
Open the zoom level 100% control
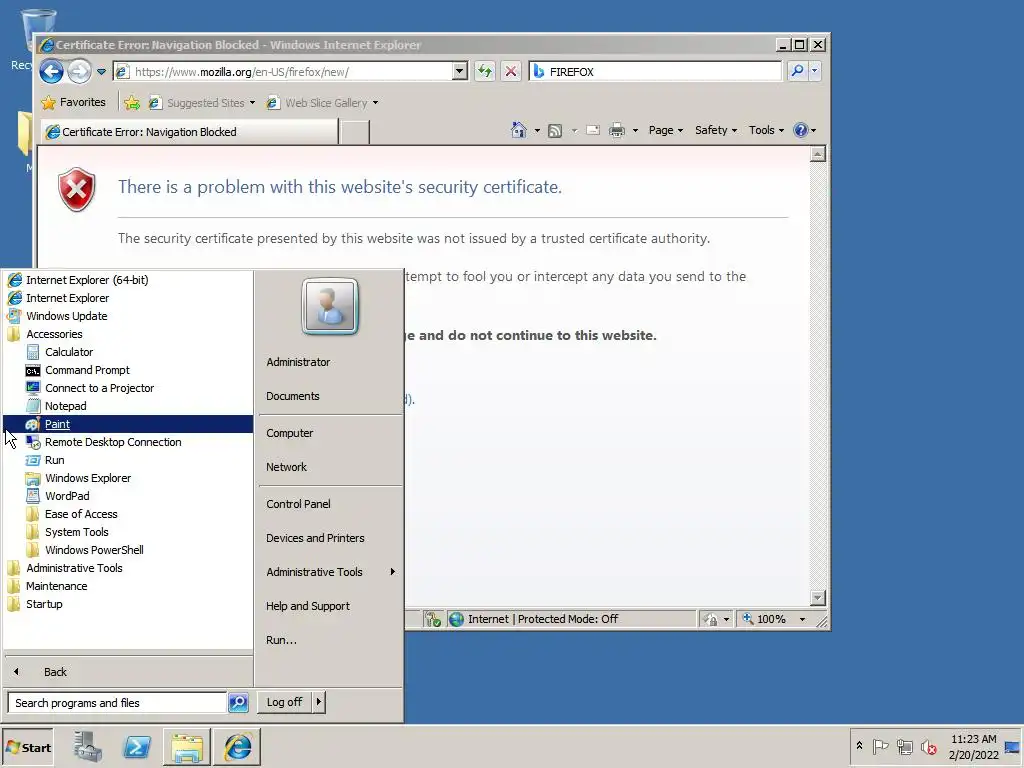tap(773, 618)
